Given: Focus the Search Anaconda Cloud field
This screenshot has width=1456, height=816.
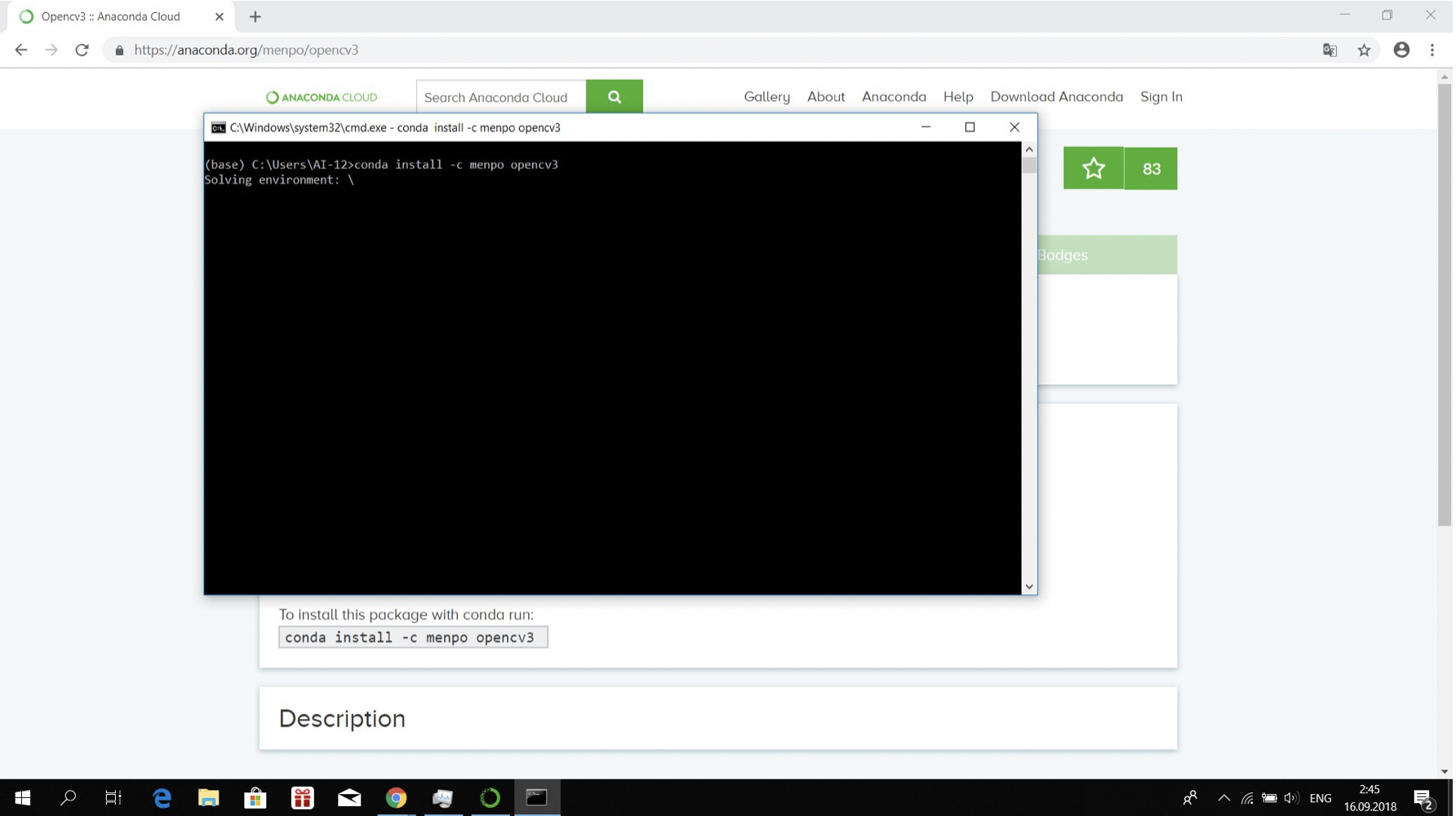Looking at the screenshot, I should click(502, 97).
